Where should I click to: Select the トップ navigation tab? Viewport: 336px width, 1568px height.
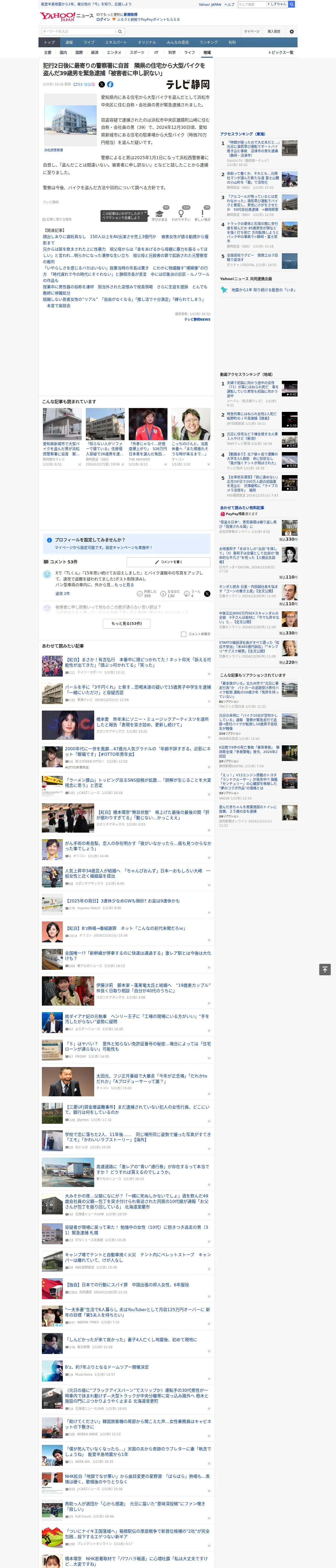[x=49, y=43]
